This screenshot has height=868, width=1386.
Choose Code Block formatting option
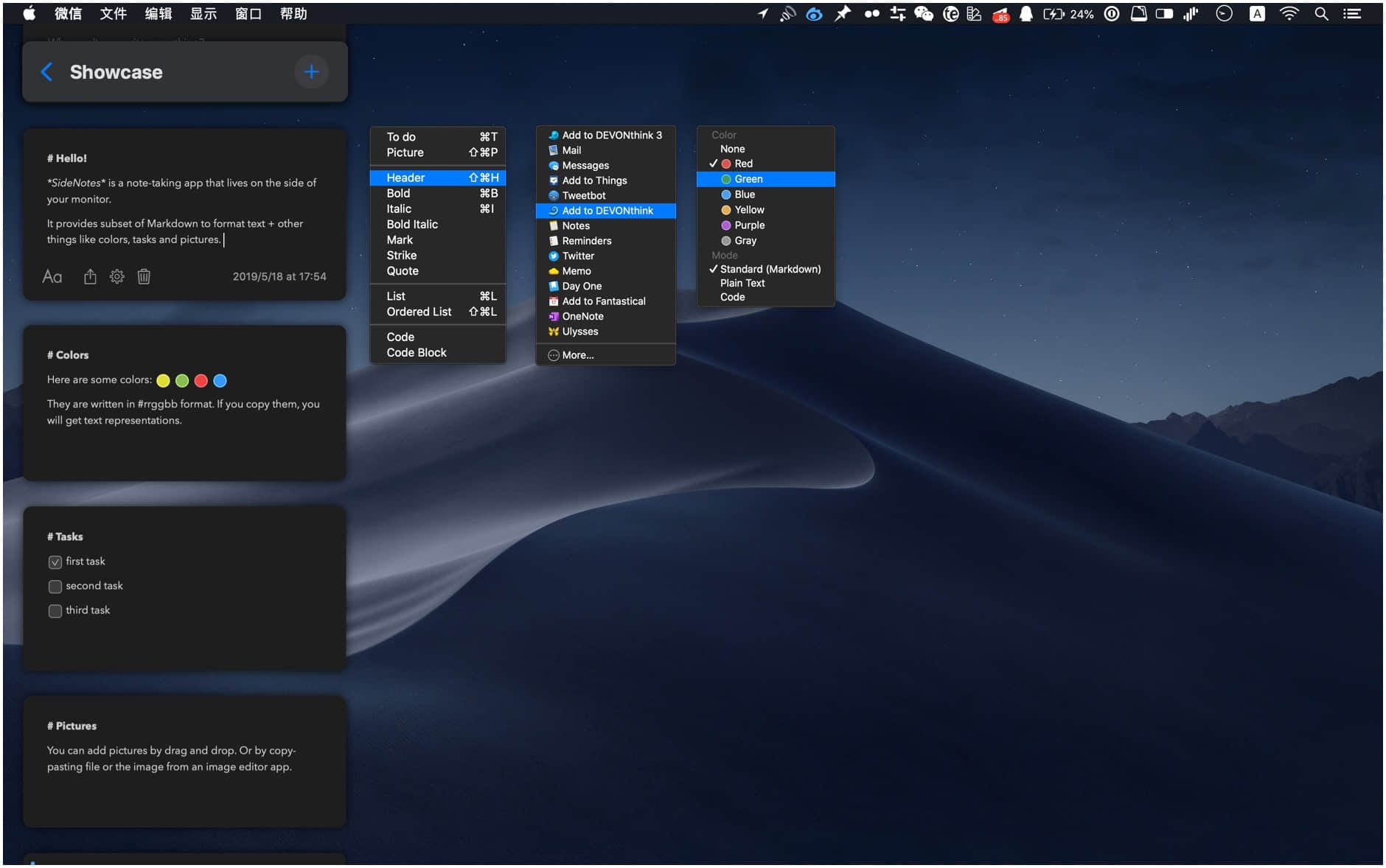click(x=416, y=353)
